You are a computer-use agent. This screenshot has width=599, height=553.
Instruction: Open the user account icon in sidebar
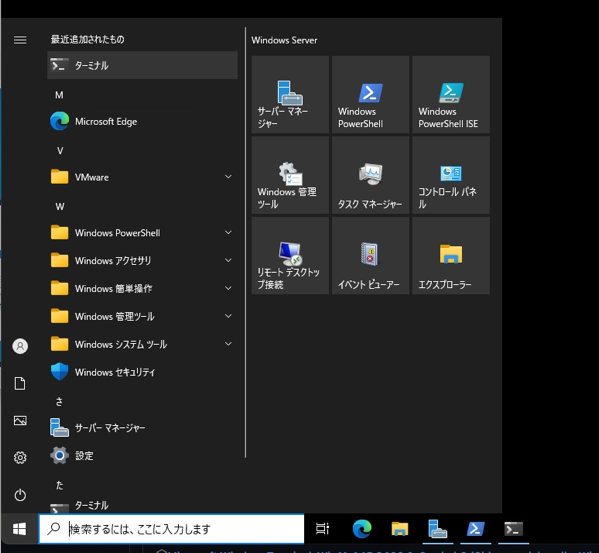pyautogui.click(x=20, y=346)
